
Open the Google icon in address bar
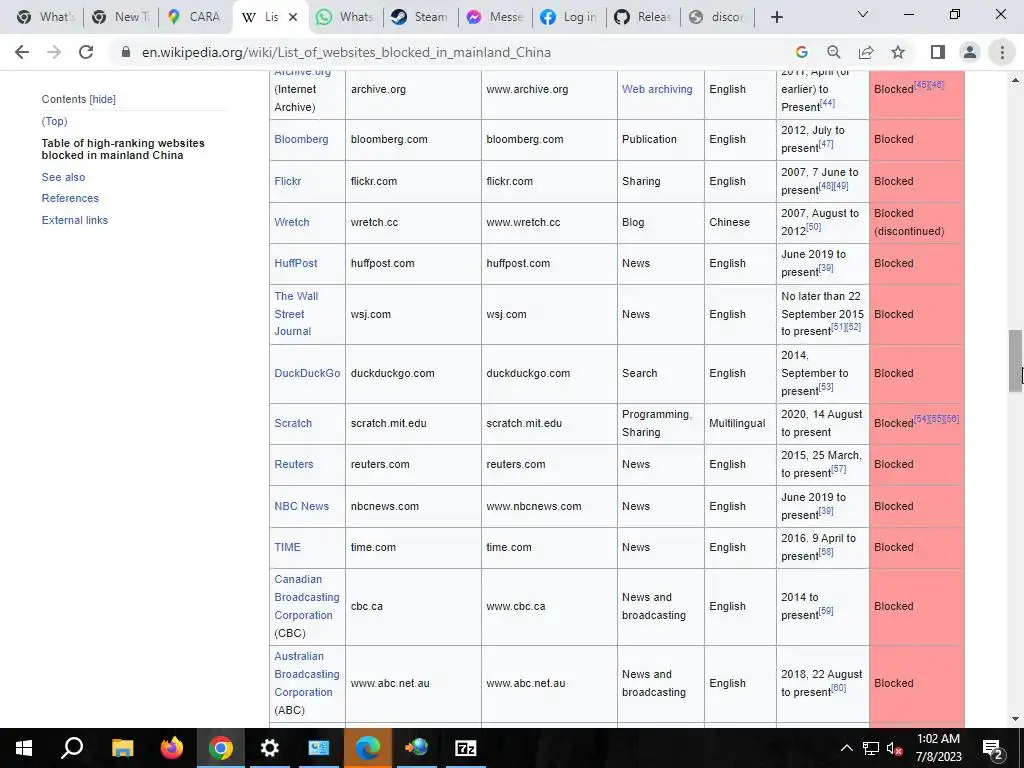pos(802,52)
